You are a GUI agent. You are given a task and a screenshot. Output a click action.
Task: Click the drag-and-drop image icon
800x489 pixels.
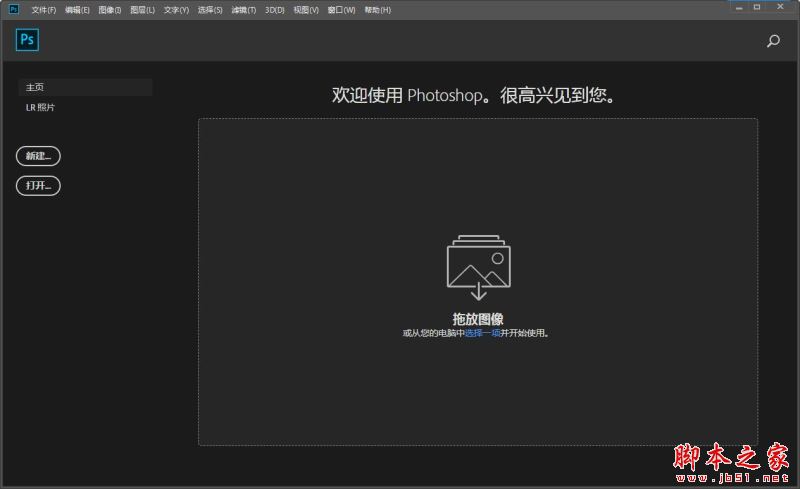(x=479, y=267)
